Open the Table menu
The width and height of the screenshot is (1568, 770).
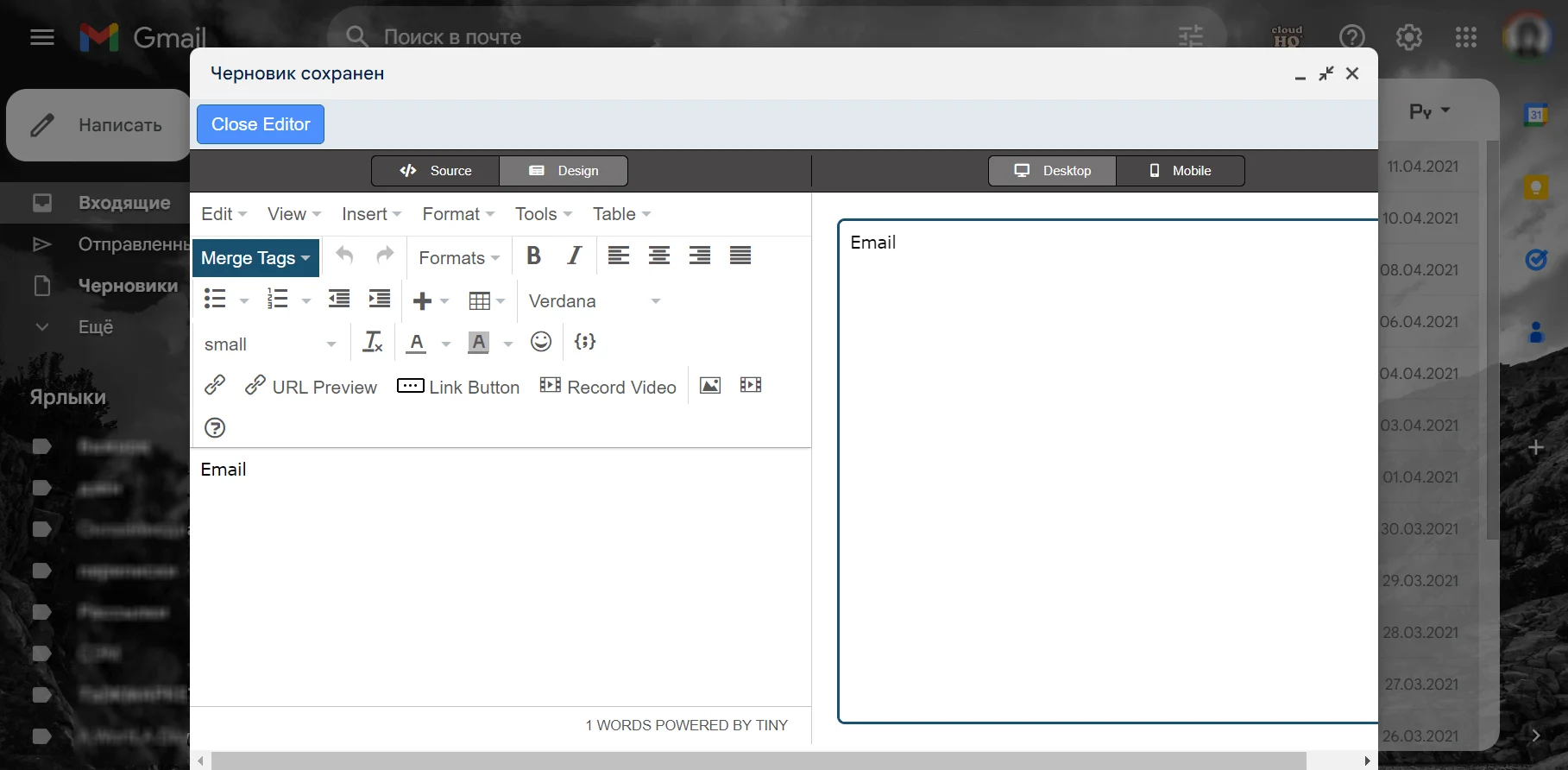point(621,214)
